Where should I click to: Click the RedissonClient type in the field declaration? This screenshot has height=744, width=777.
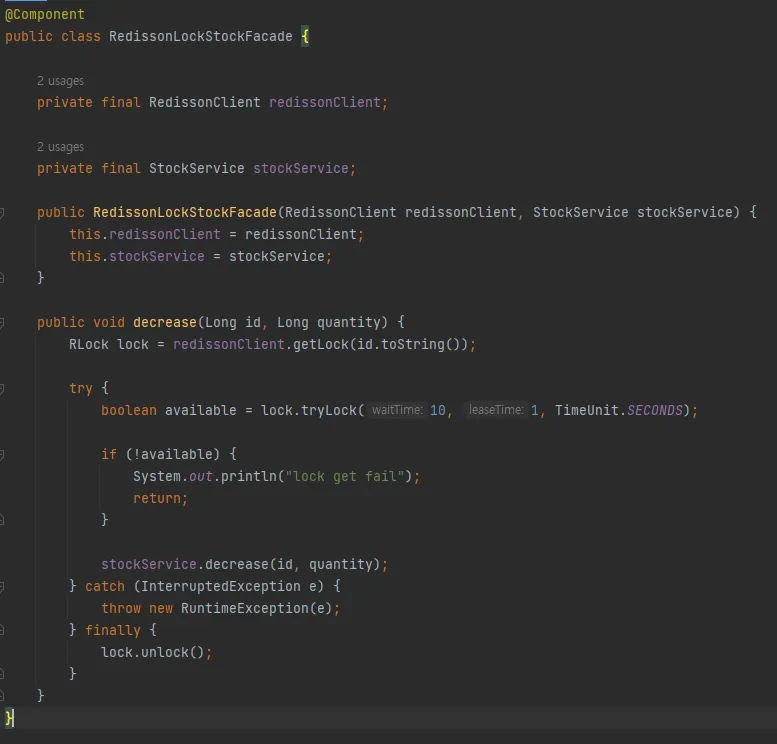coord(205,102)
